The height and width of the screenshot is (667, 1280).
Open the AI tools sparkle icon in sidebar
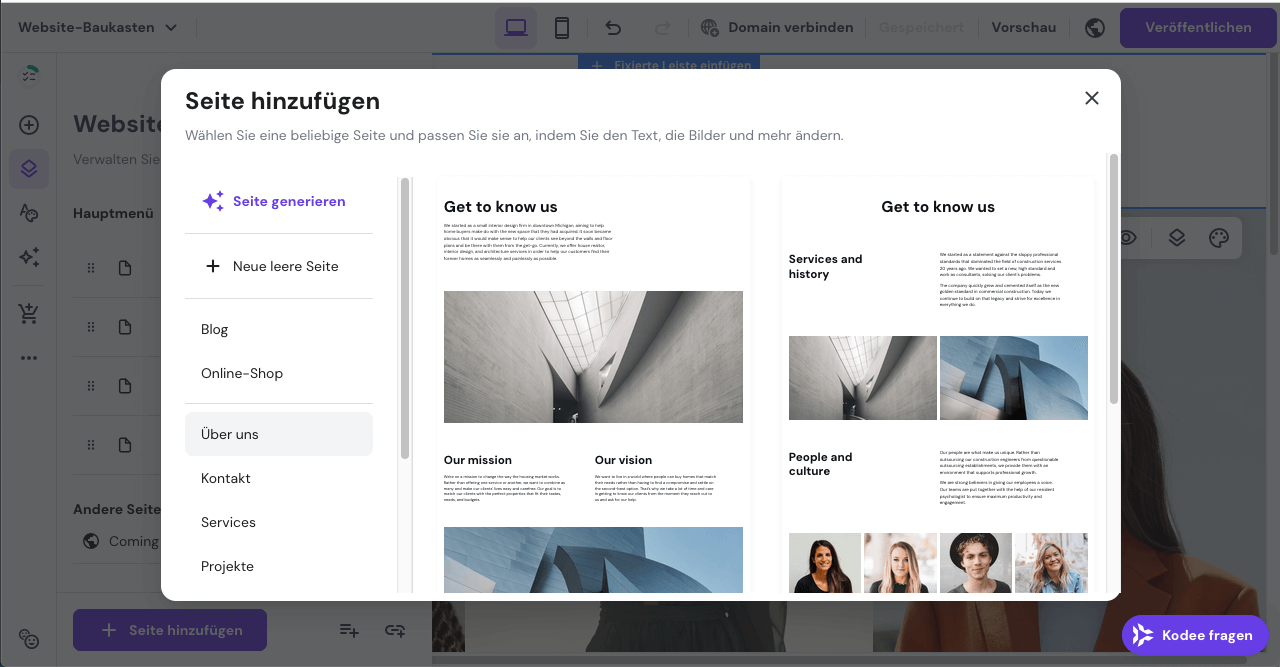(29, 257)
